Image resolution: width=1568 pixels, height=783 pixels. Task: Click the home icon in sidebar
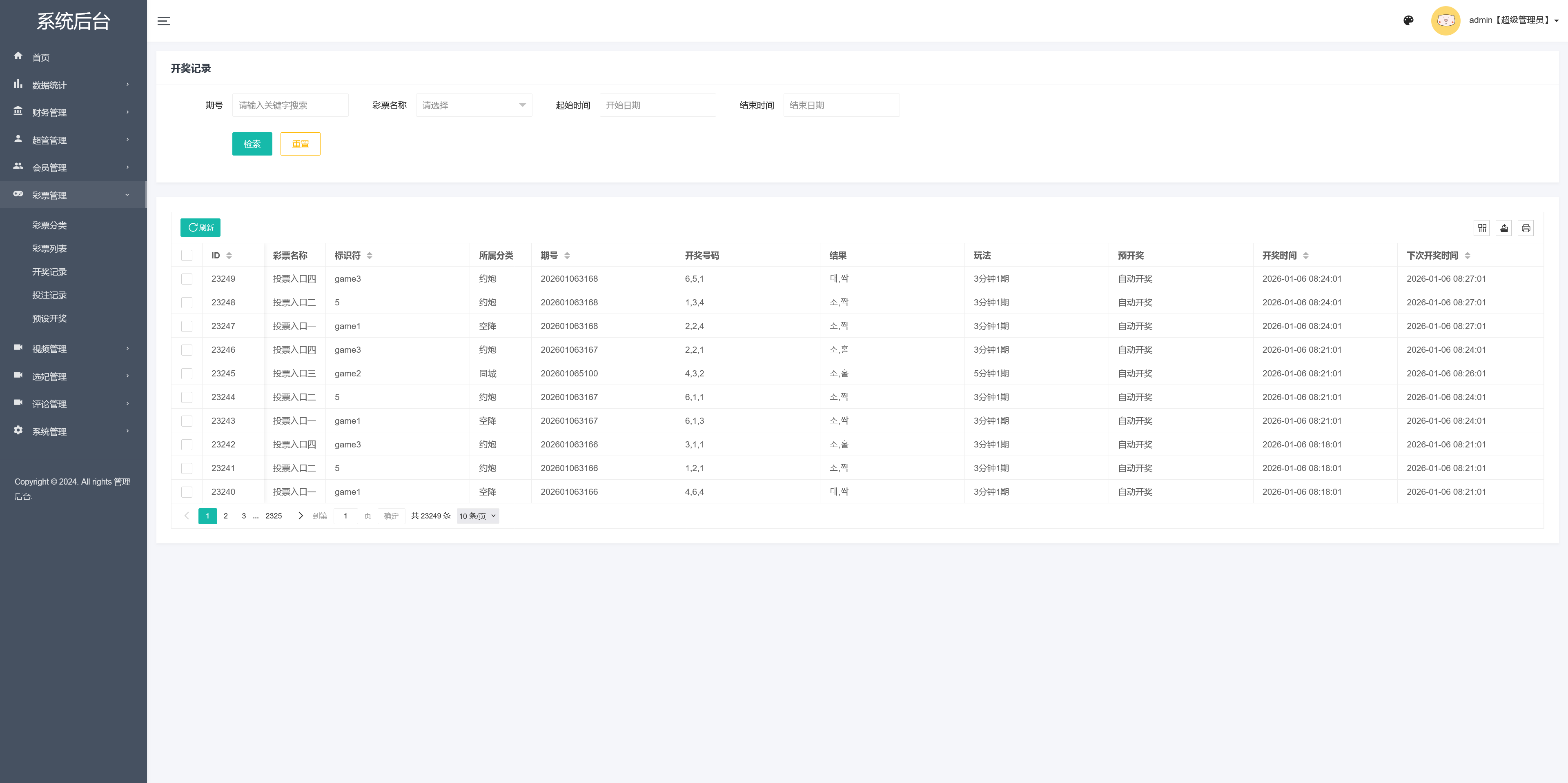(18, 56)
